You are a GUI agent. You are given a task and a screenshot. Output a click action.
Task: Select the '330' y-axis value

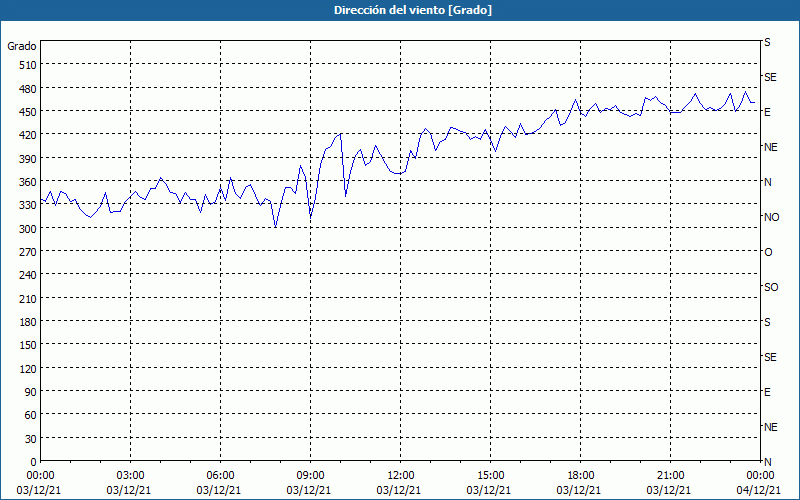point(28,205)
